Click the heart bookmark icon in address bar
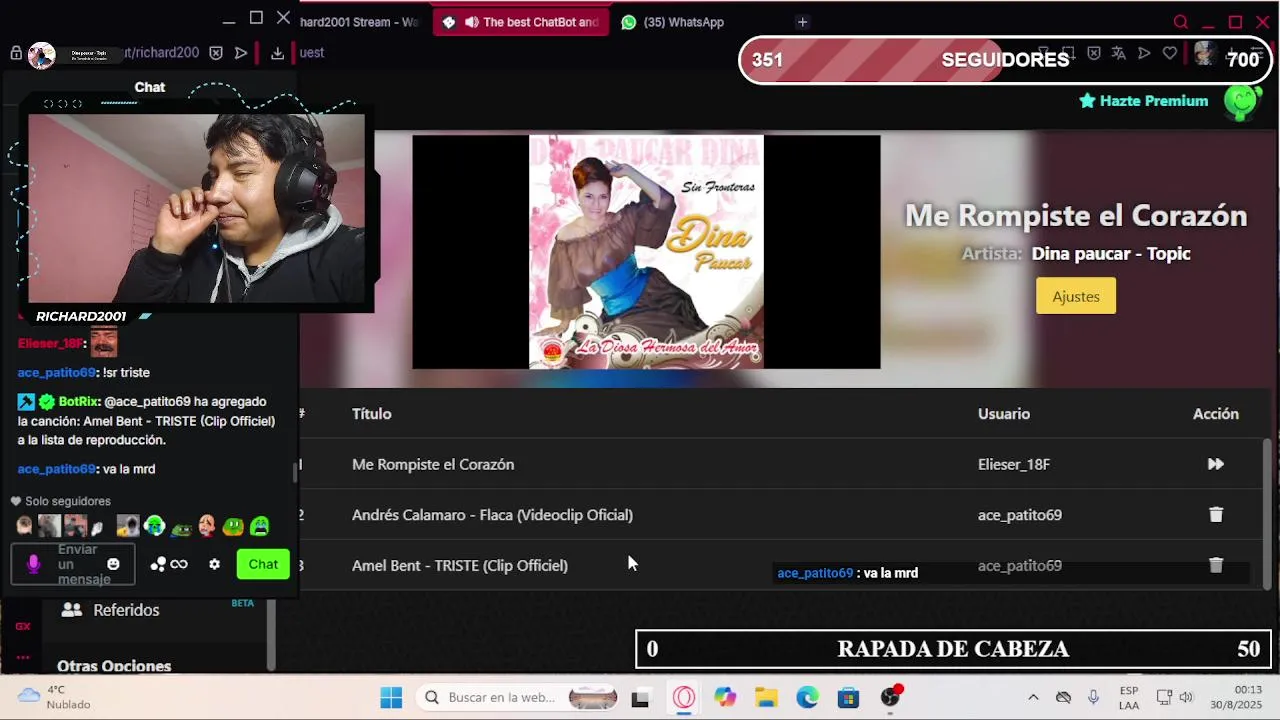The height and width of the screenshot is (720, 1280). pyautogui.click(x=1170, y=53)
